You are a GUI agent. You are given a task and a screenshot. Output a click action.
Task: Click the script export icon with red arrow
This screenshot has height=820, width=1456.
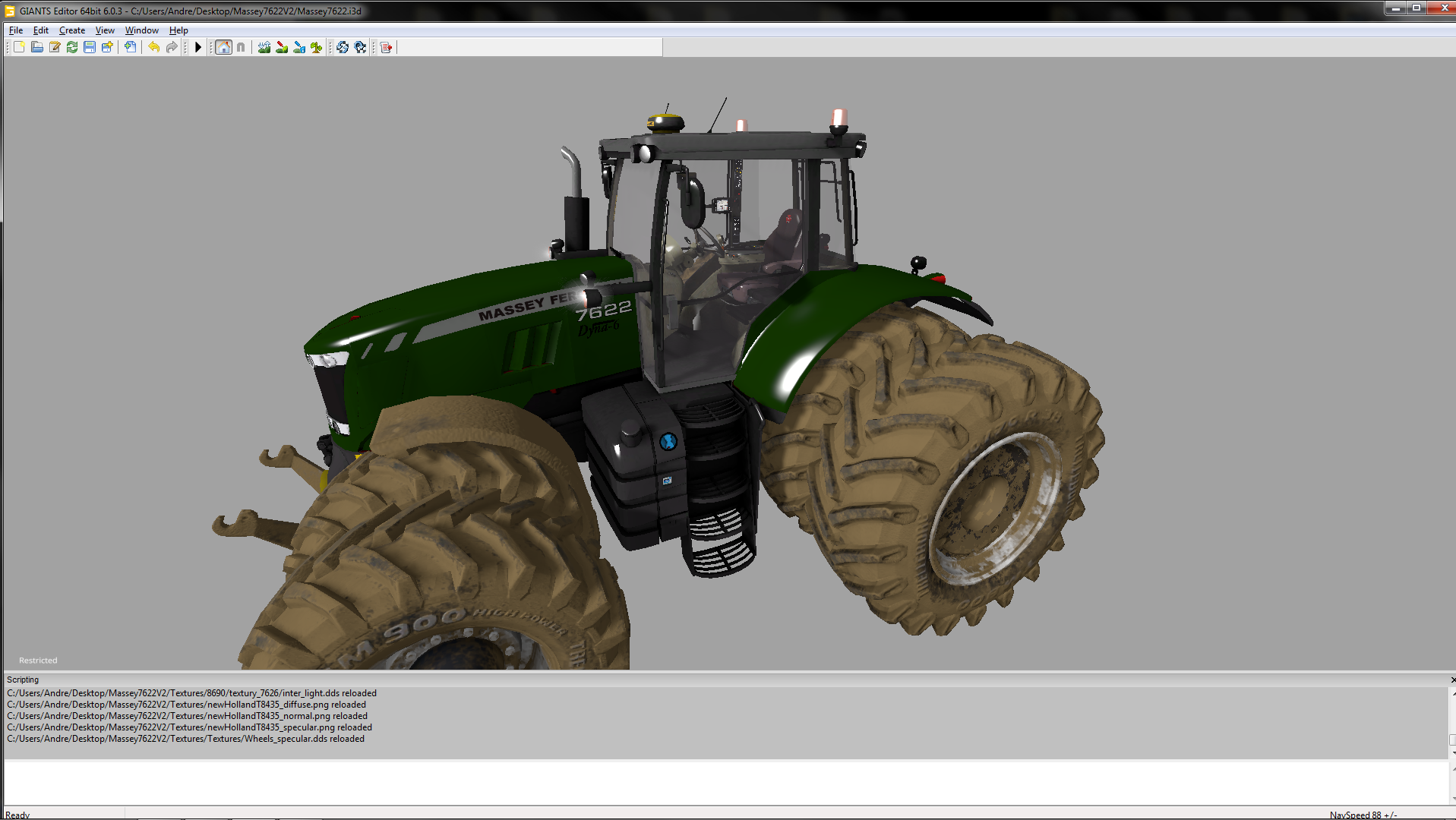coord(387,47)
